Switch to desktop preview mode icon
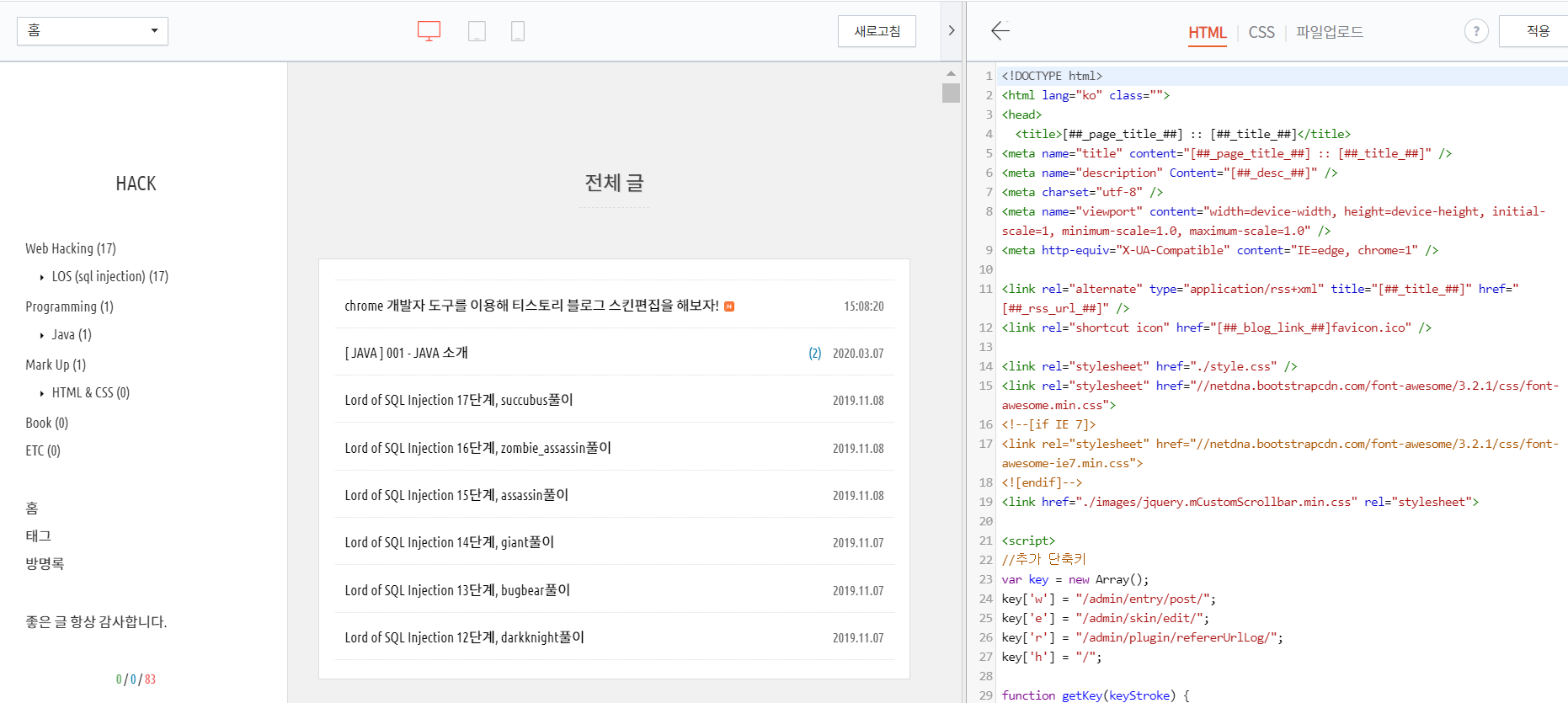The image size is (1568, 703). 429,31
